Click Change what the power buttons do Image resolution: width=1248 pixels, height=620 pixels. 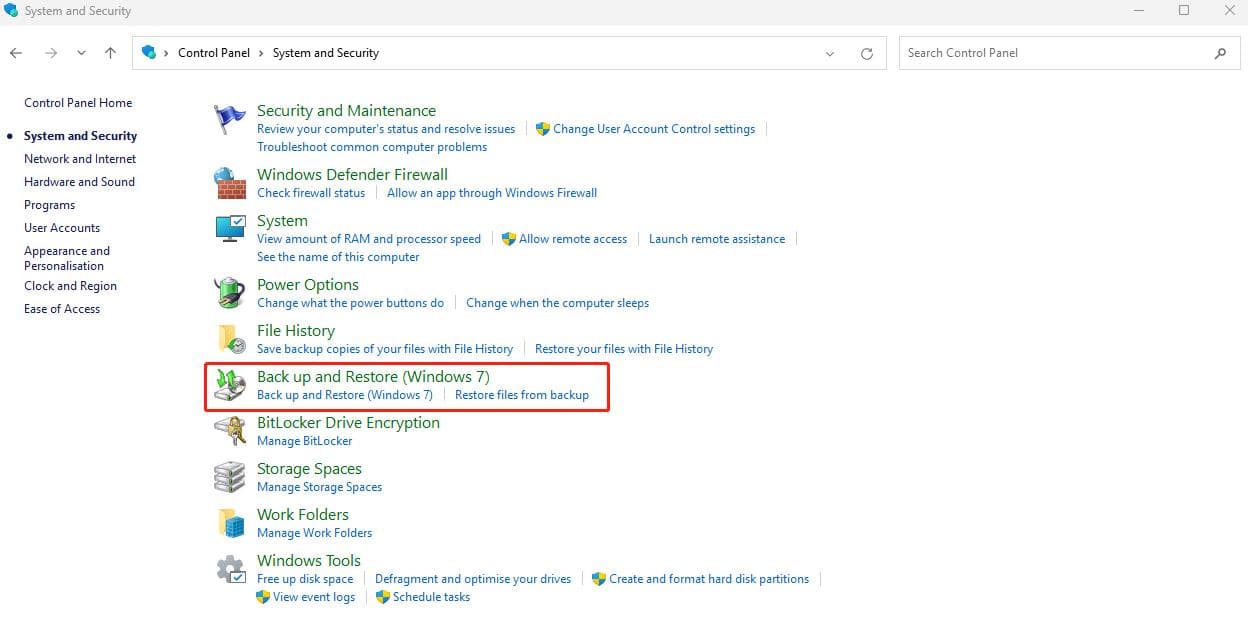click(350, 303)
